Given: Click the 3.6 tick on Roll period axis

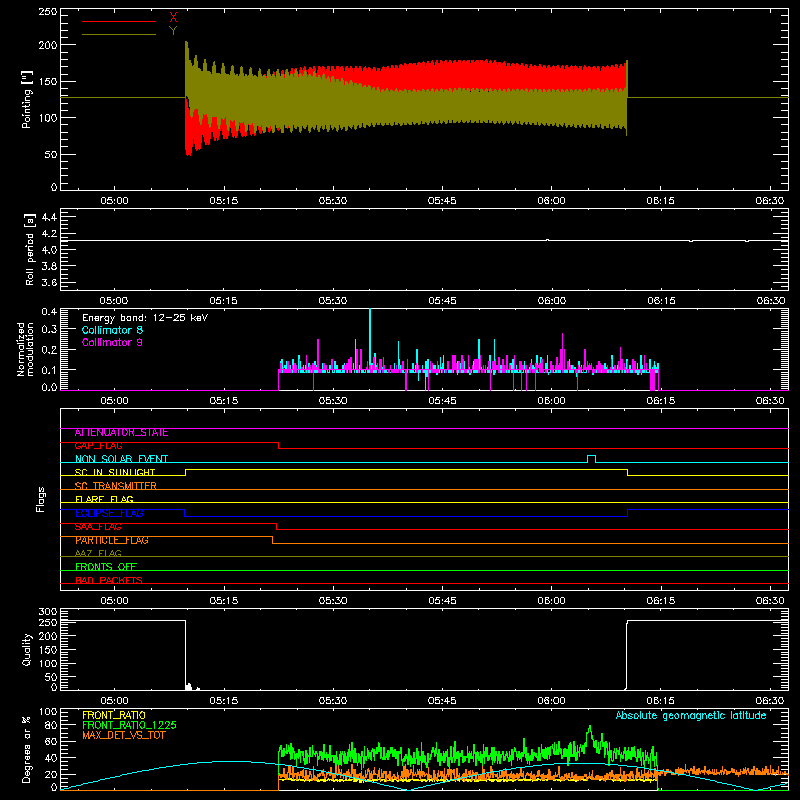Looking at the screenshot, I should (49, 282).
